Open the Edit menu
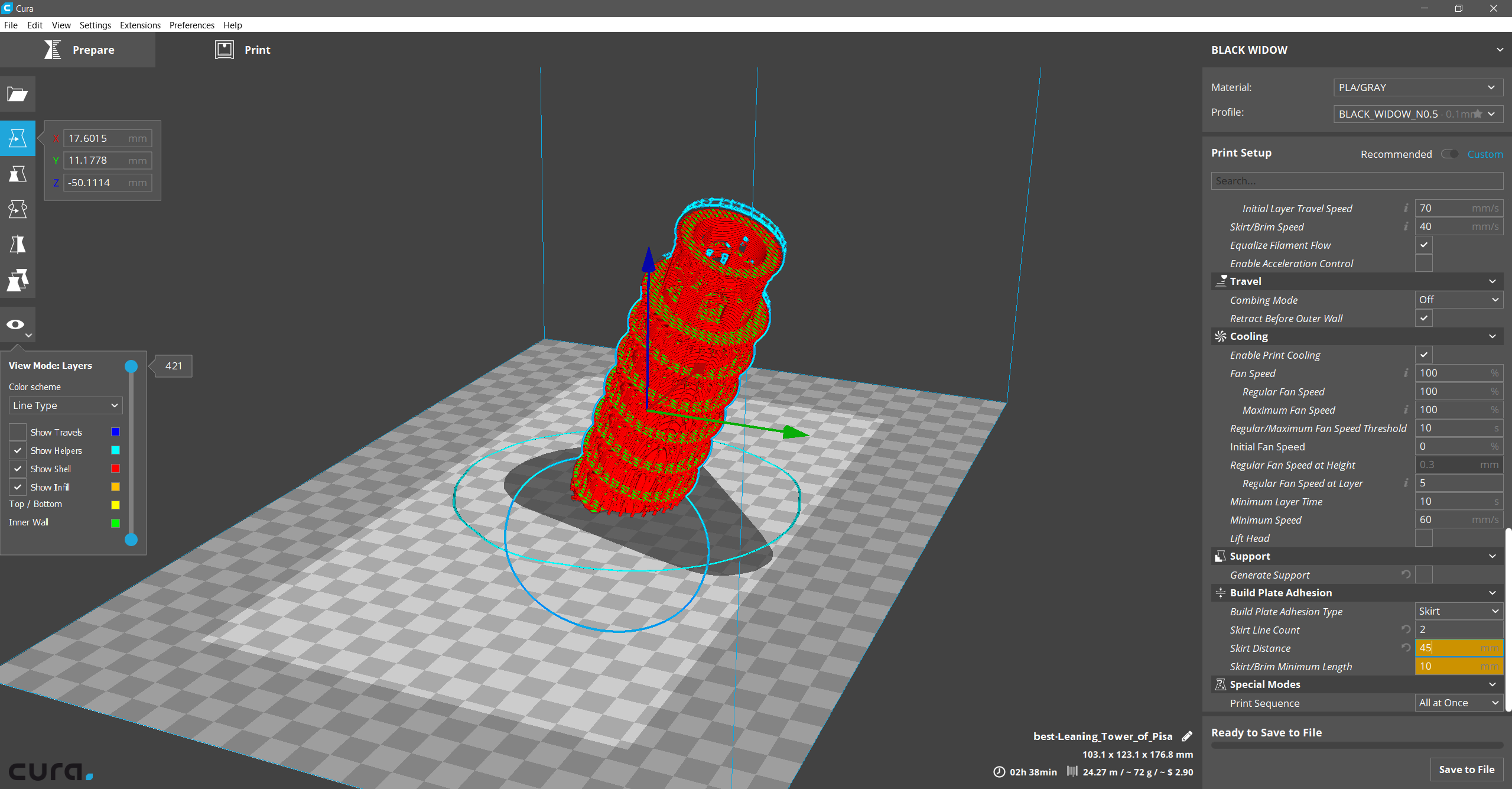Image resolution: width=1512 pixels, height=789 pixels. 35,25
